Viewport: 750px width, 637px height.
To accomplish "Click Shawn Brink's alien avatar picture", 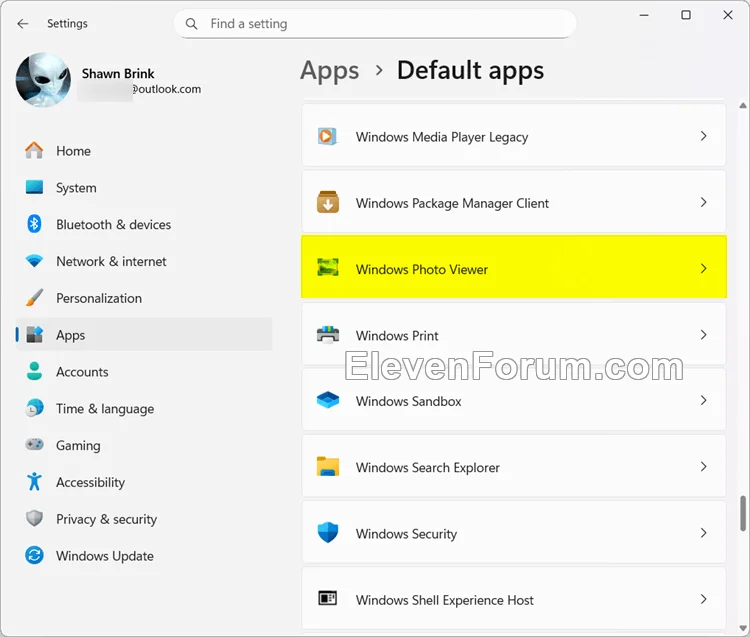I will (43, 80).
